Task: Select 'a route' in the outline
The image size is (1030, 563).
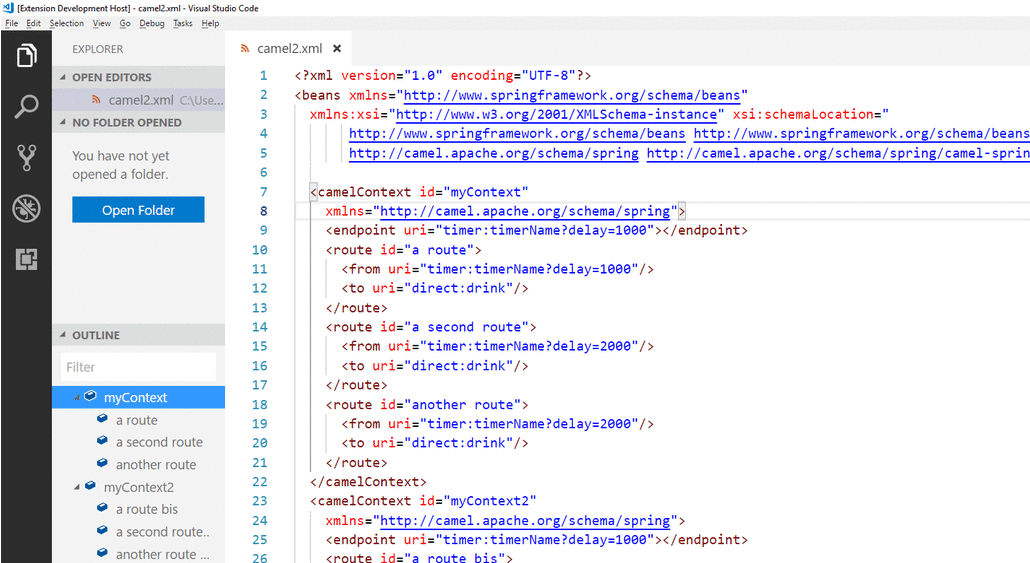Action: 139,420
